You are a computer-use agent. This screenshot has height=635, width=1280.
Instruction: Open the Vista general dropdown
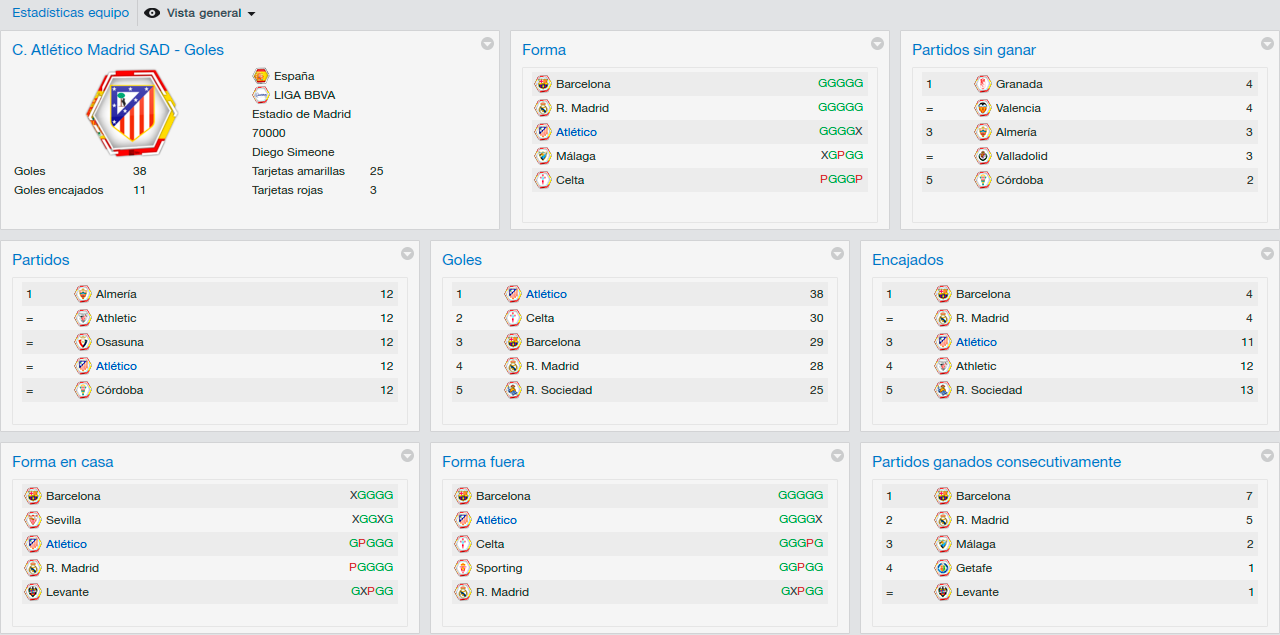coord(200,13)
